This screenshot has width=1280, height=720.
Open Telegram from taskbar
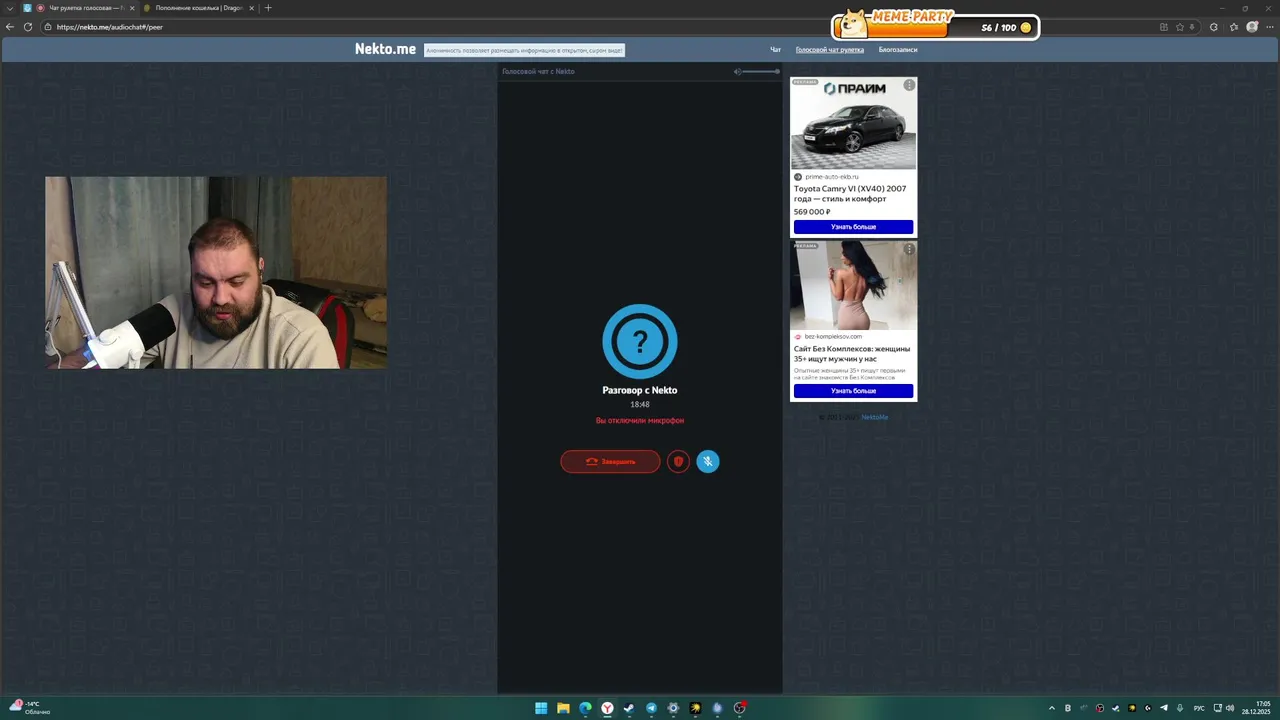tap(651, 708)
